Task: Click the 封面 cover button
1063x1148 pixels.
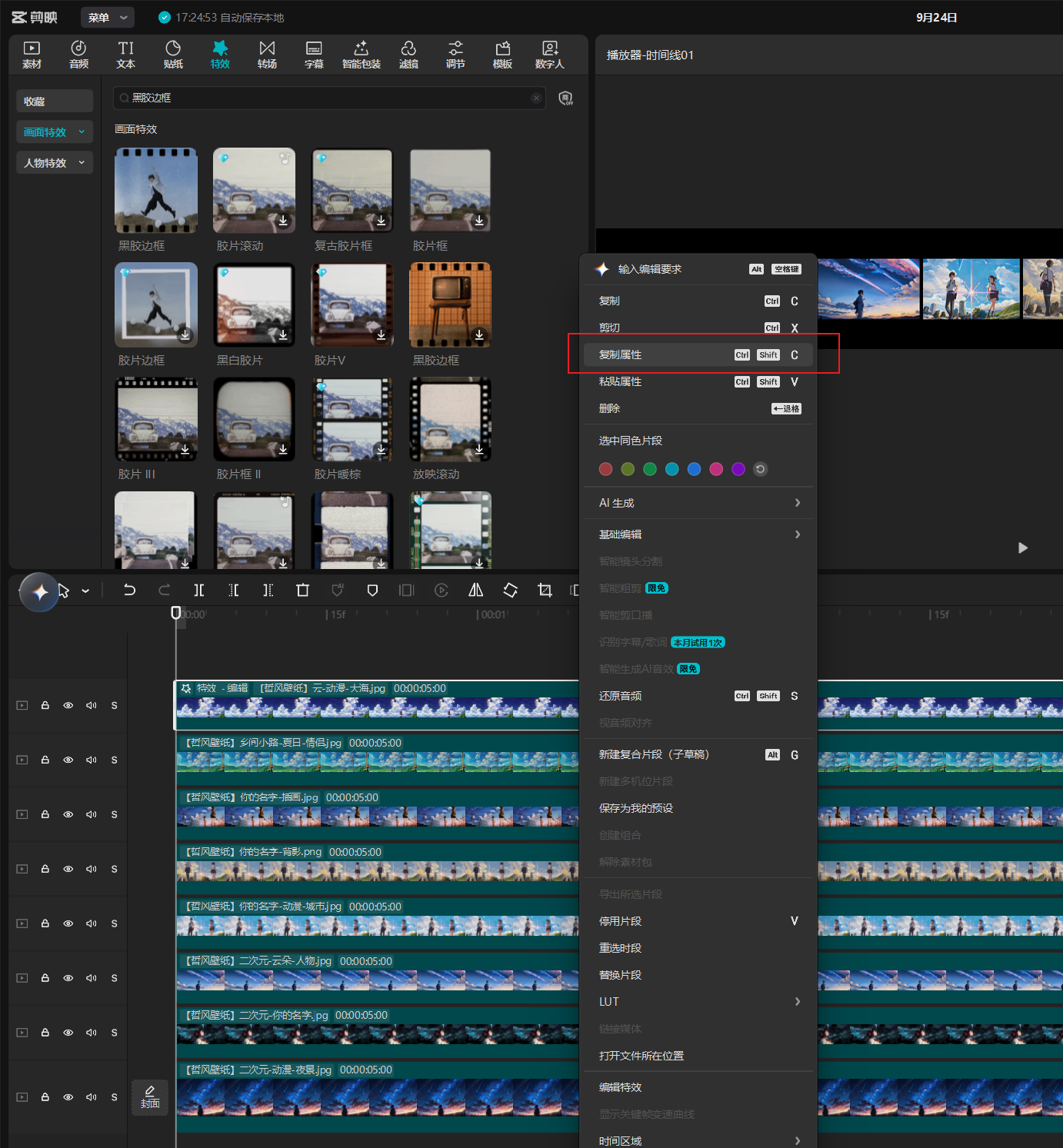Action: [150, 1097]
